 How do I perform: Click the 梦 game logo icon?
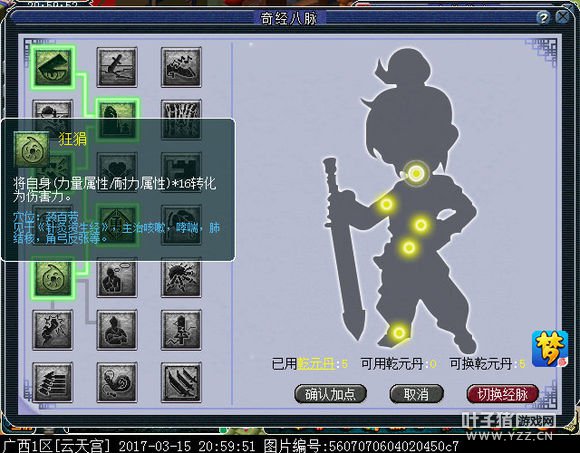coord(550,349)
